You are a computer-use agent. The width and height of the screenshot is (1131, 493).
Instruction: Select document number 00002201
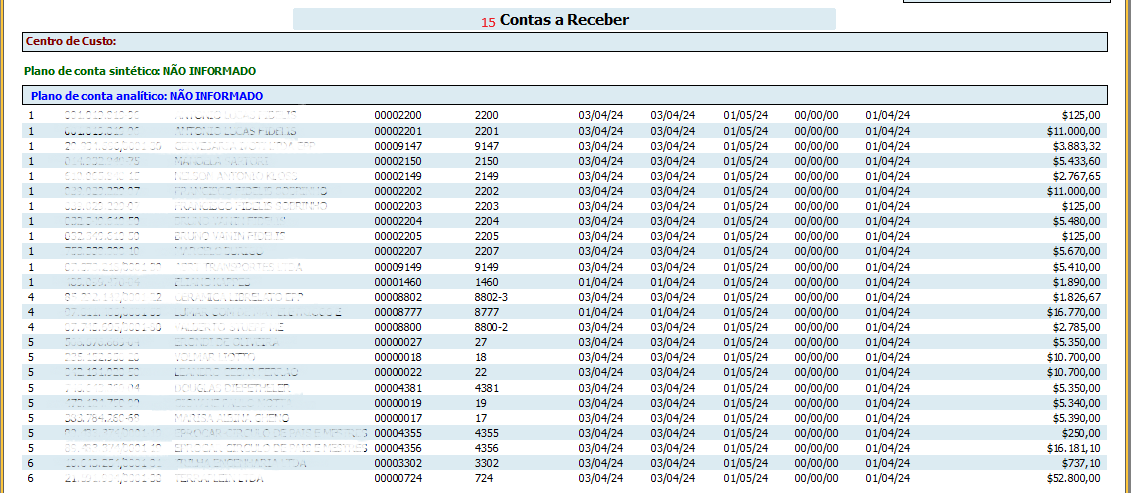click(x=397, y=131)
